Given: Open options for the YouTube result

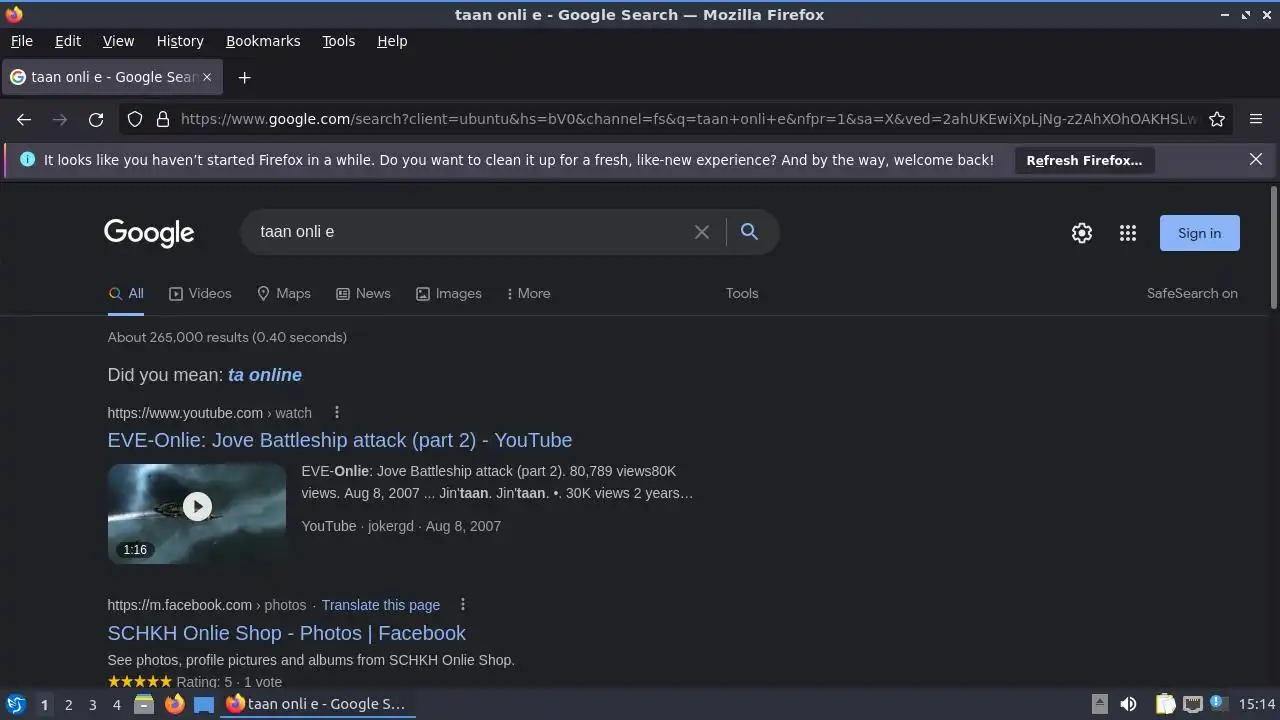Looking at the screenshot, I should coord(337,413).
